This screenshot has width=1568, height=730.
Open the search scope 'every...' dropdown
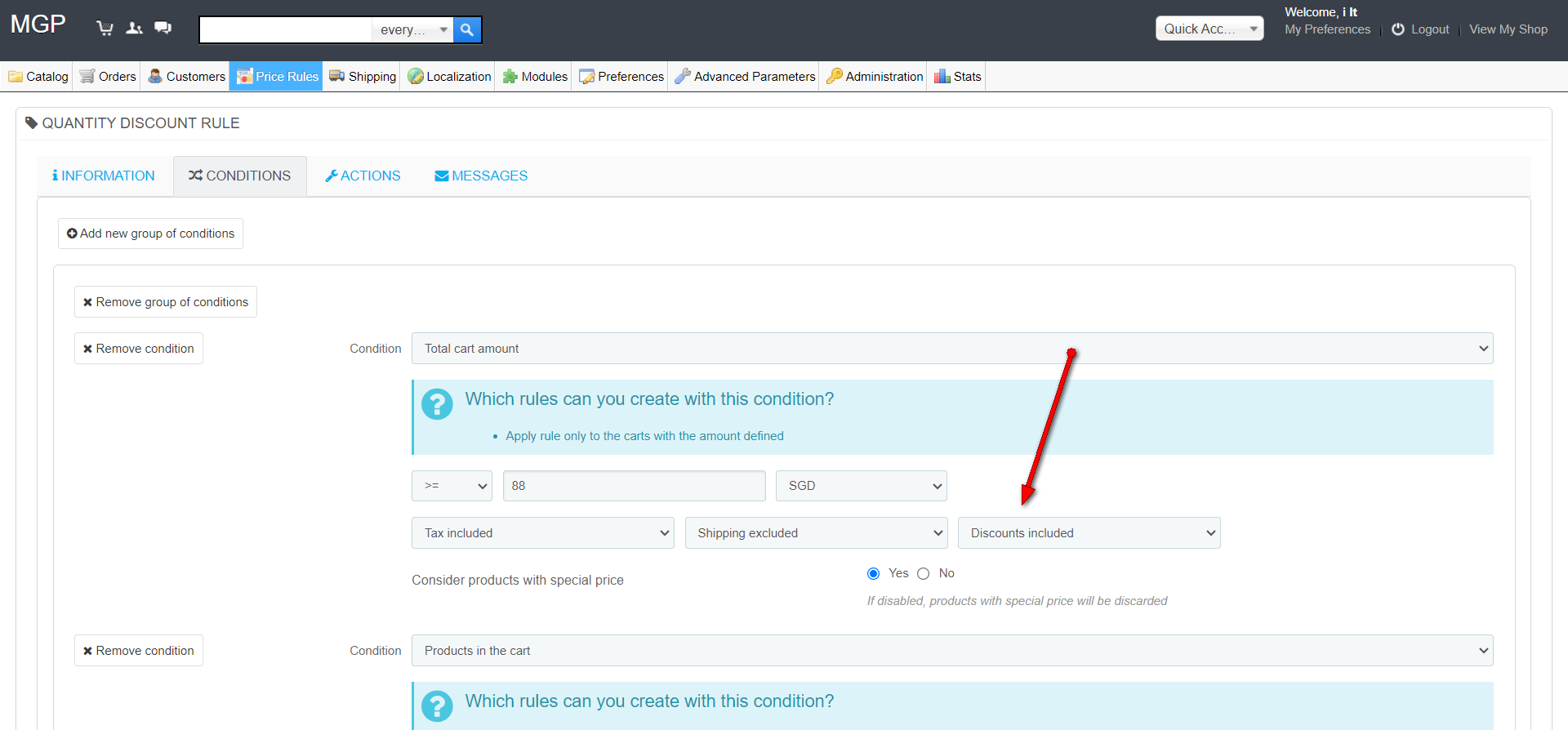(413, 29)
